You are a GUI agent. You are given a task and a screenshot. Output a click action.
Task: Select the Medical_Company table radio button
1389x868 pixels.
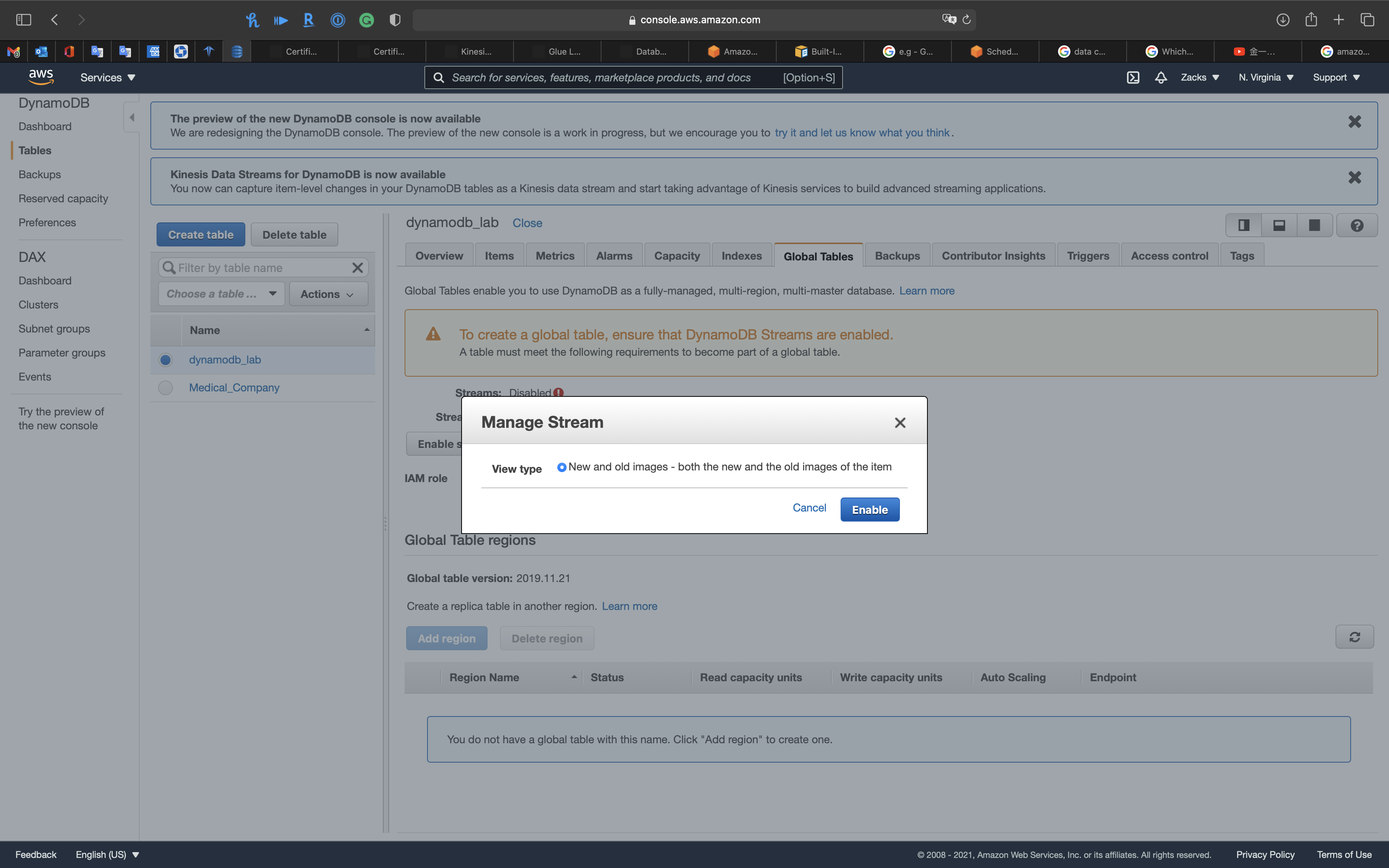coord(165,388)
